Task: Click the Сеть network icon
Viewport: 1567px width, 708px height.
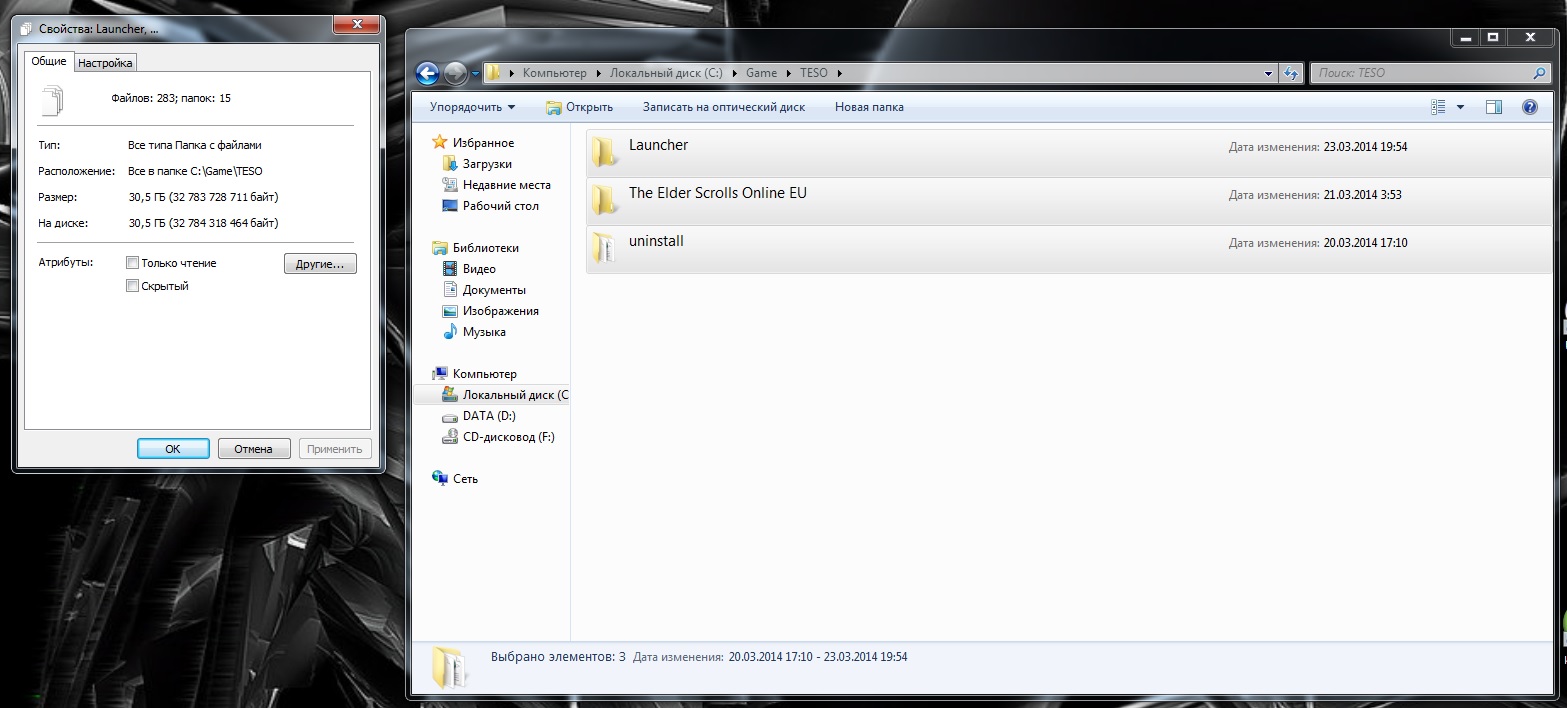Action: pos(439,479)
